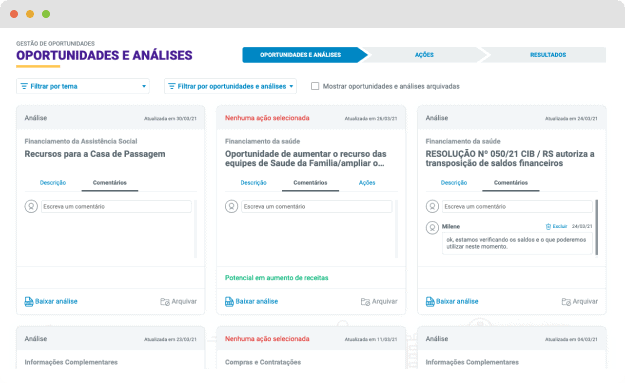This screenshot has height=383, width=625.
Task: Click comments scrollbar in RESOLUÇÃO card
Action: pos(596,227)
